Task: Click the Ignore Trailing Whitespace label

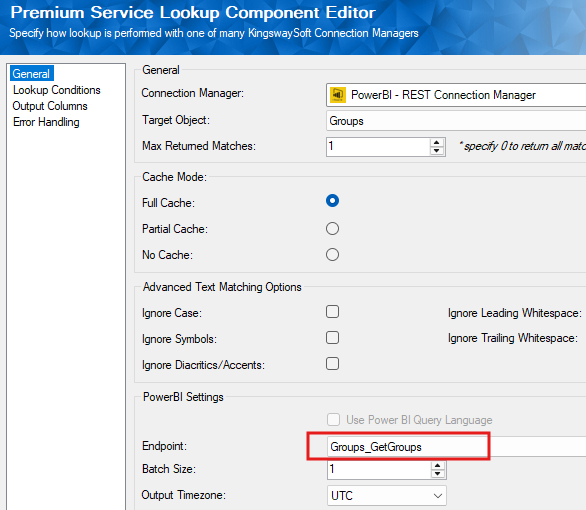Action: 513,338
